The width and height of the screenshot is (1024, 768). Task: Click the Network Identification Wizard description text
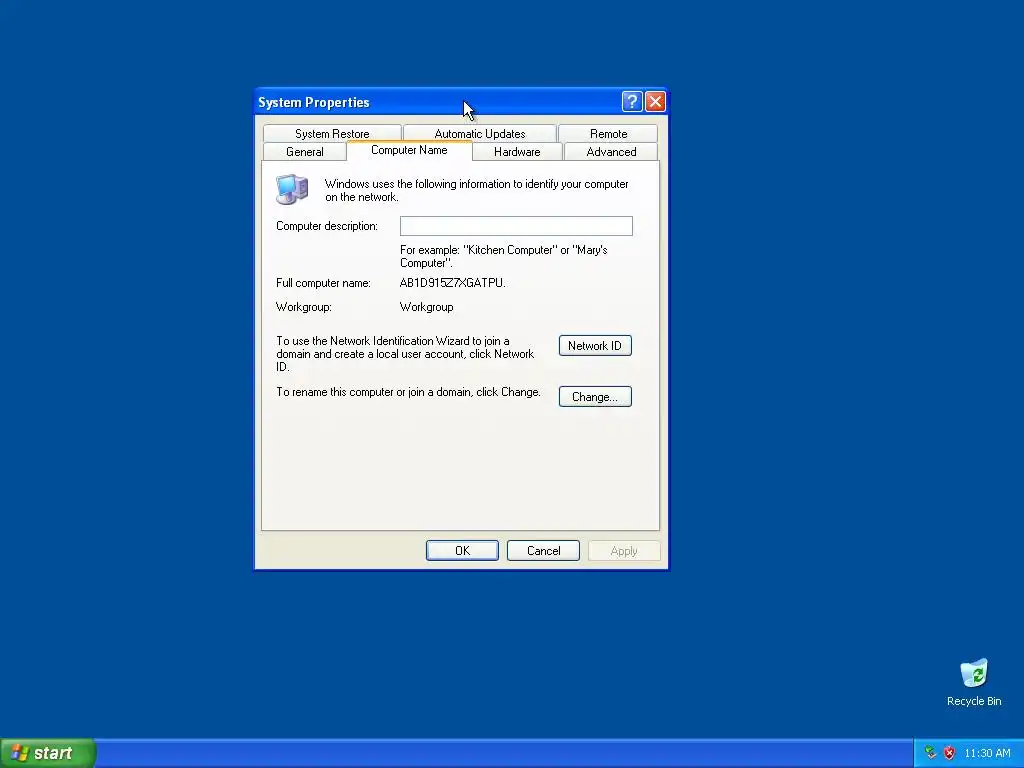click(x=405, y=353)
